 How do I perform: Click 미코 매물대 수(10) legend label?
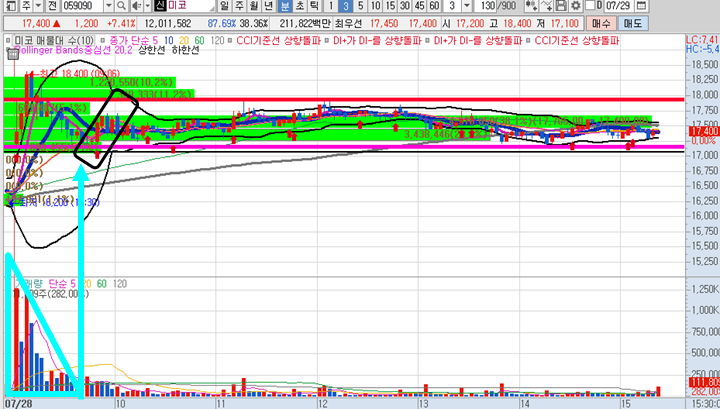tap(54, 41)
